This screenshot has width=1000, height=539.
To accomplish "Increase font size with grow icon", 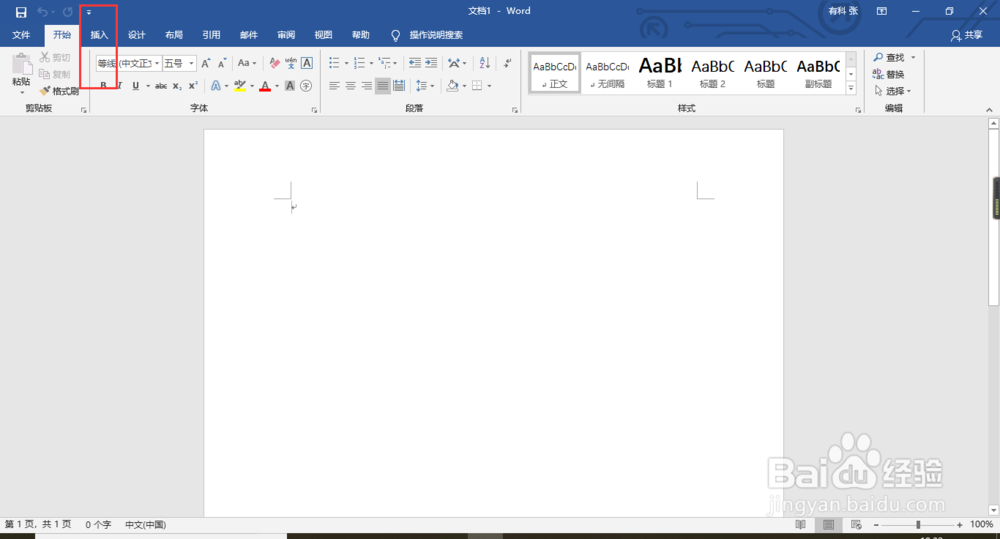I will tap(205, 63).
